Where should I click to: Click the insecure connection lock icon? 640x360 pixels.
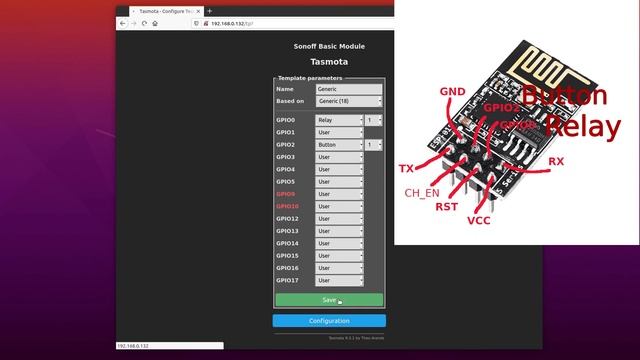(x=206, y=24)
